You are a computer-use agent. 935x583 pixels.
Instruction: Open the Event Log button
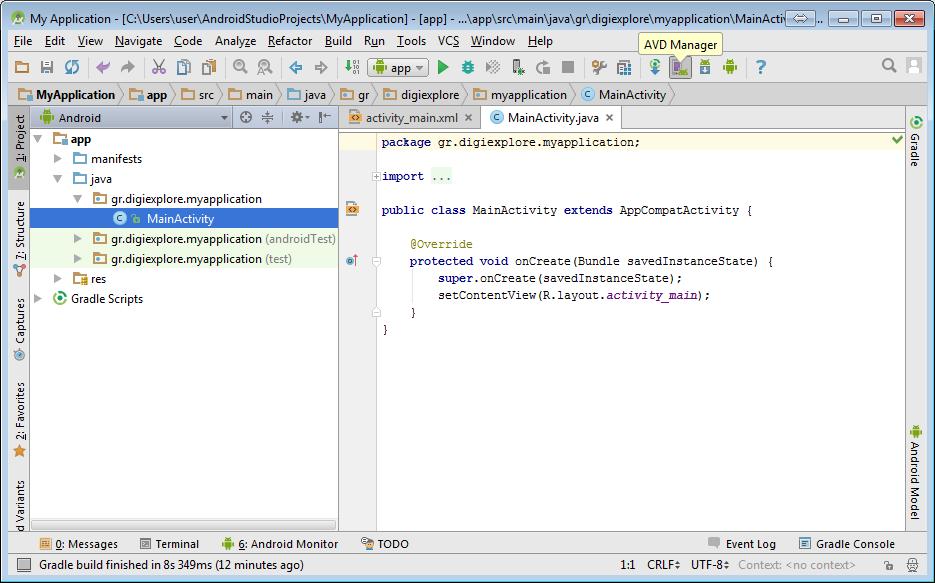click(742, 544)
